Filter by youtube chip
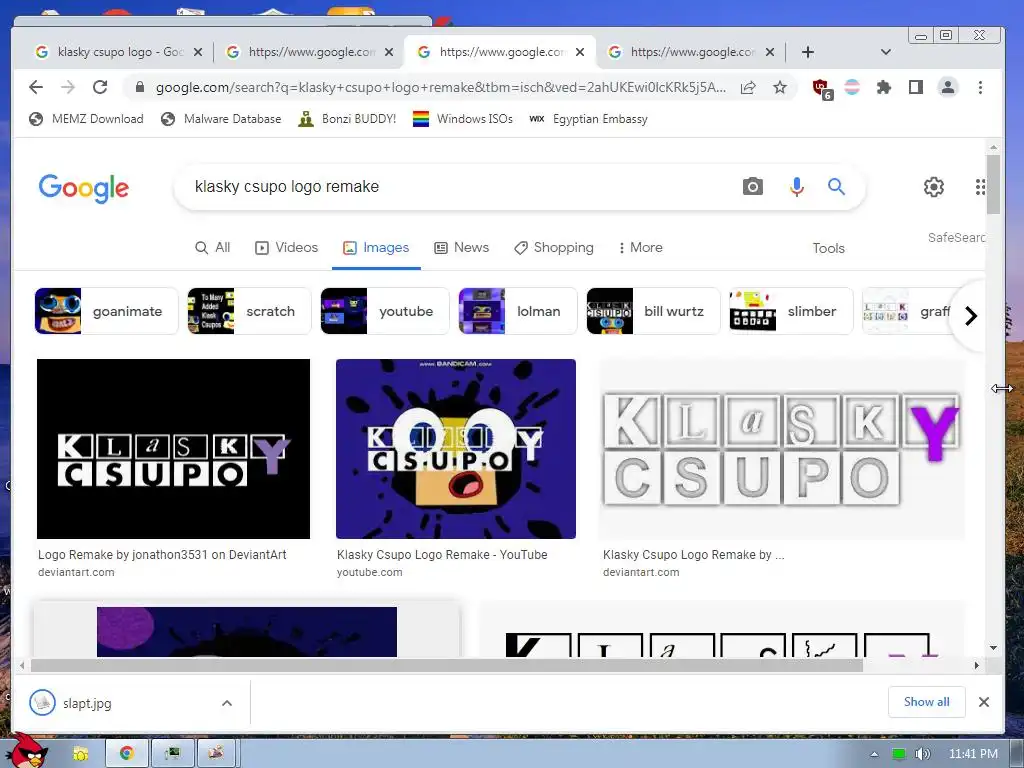 [x=385, y=311]
